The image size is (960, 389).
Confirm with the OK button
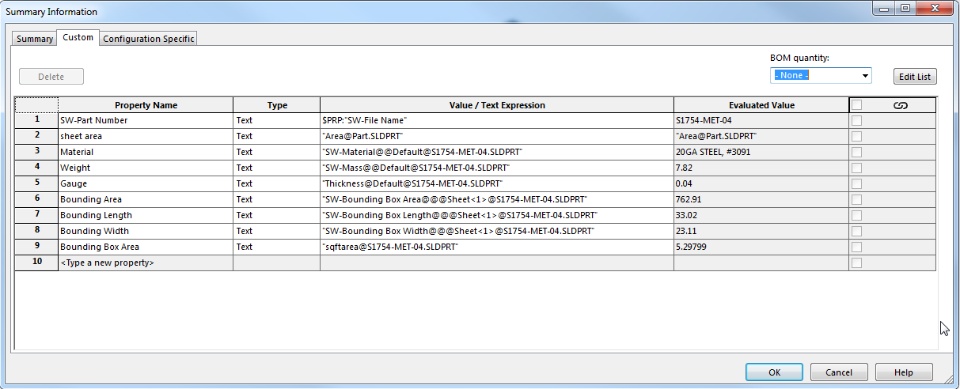pyautogui.click(x=774, y=372)
